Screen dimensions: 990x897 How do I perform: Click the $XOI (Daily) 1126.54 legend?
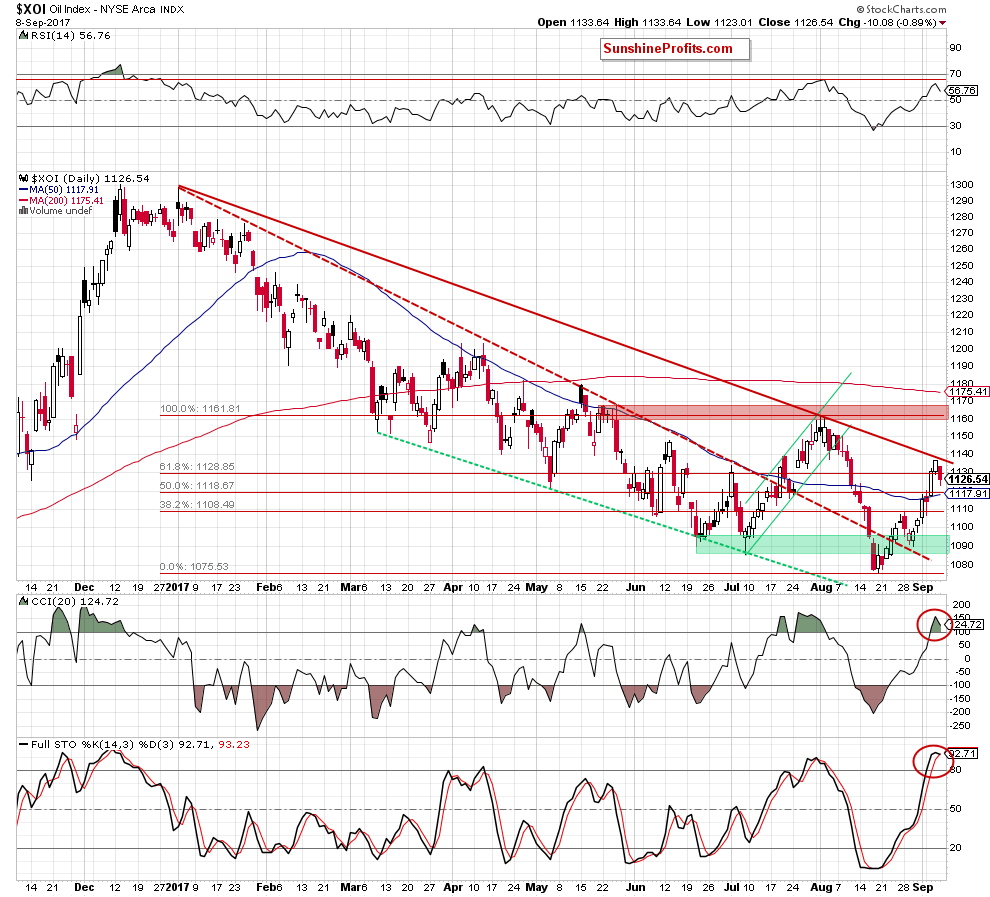click(90, 179)
